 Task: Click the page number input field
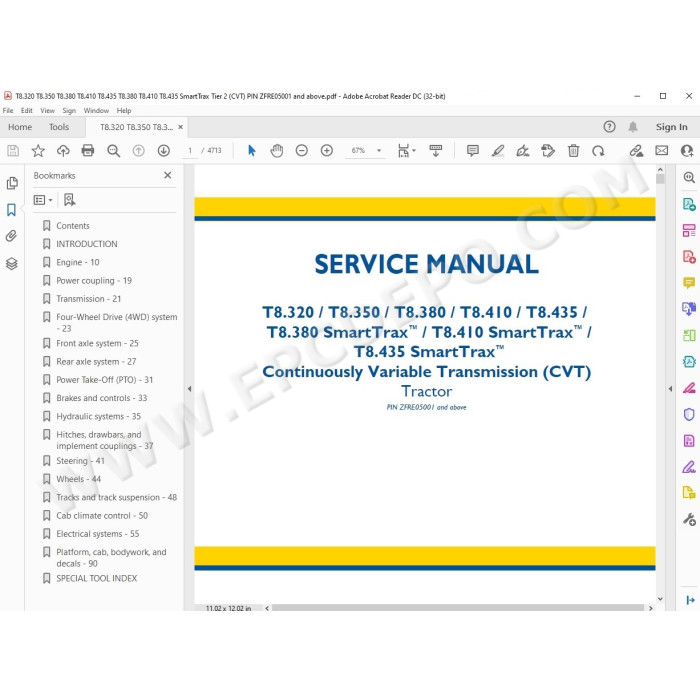click(x=190, y=151)
